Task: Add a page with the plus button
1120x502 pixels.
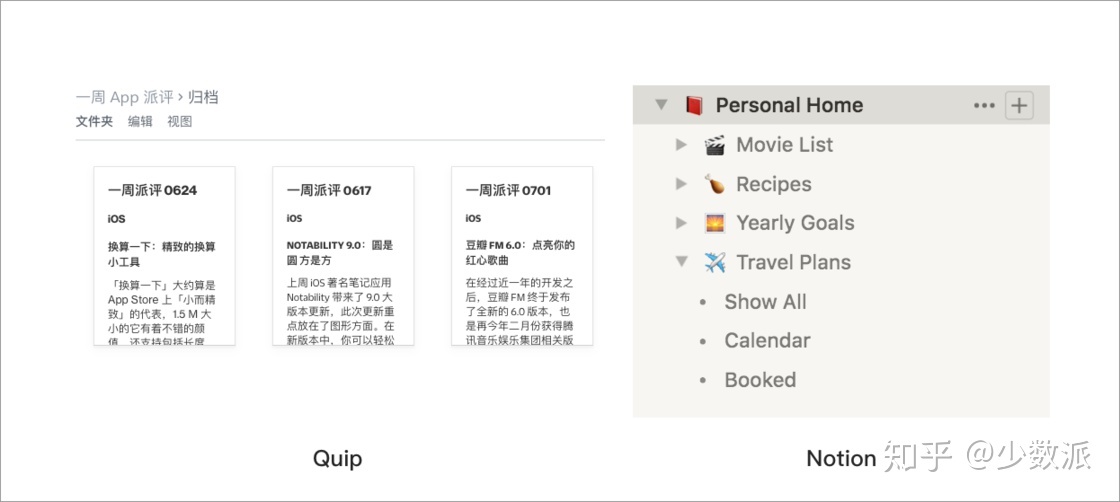Action: coord(1019,106)
